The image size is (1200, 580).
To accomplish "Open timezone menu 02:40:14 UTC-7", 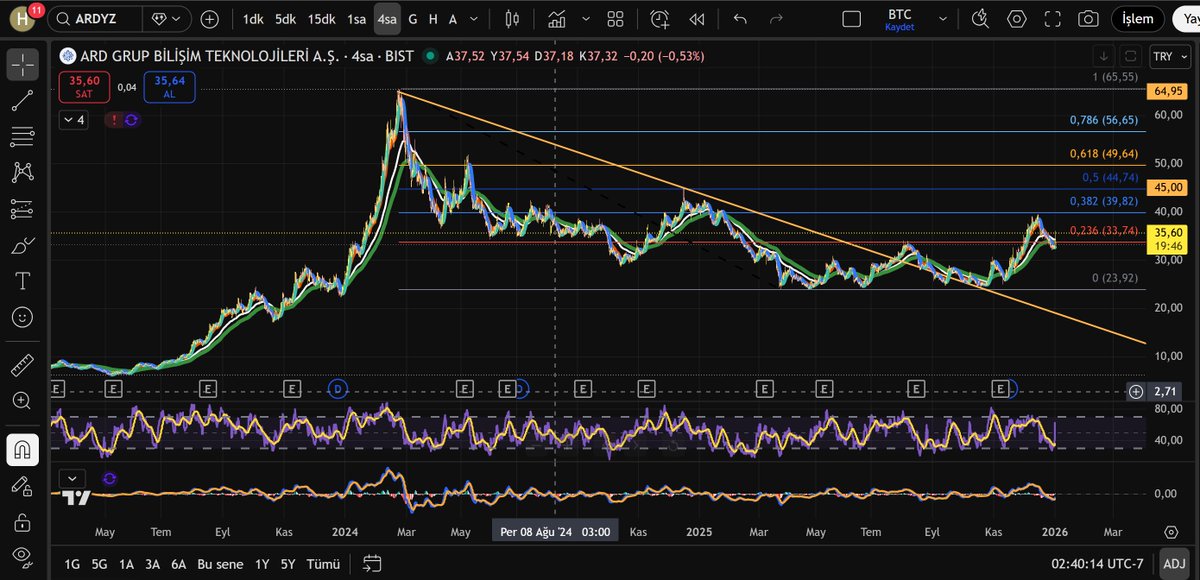I will tap(1095, 564).
